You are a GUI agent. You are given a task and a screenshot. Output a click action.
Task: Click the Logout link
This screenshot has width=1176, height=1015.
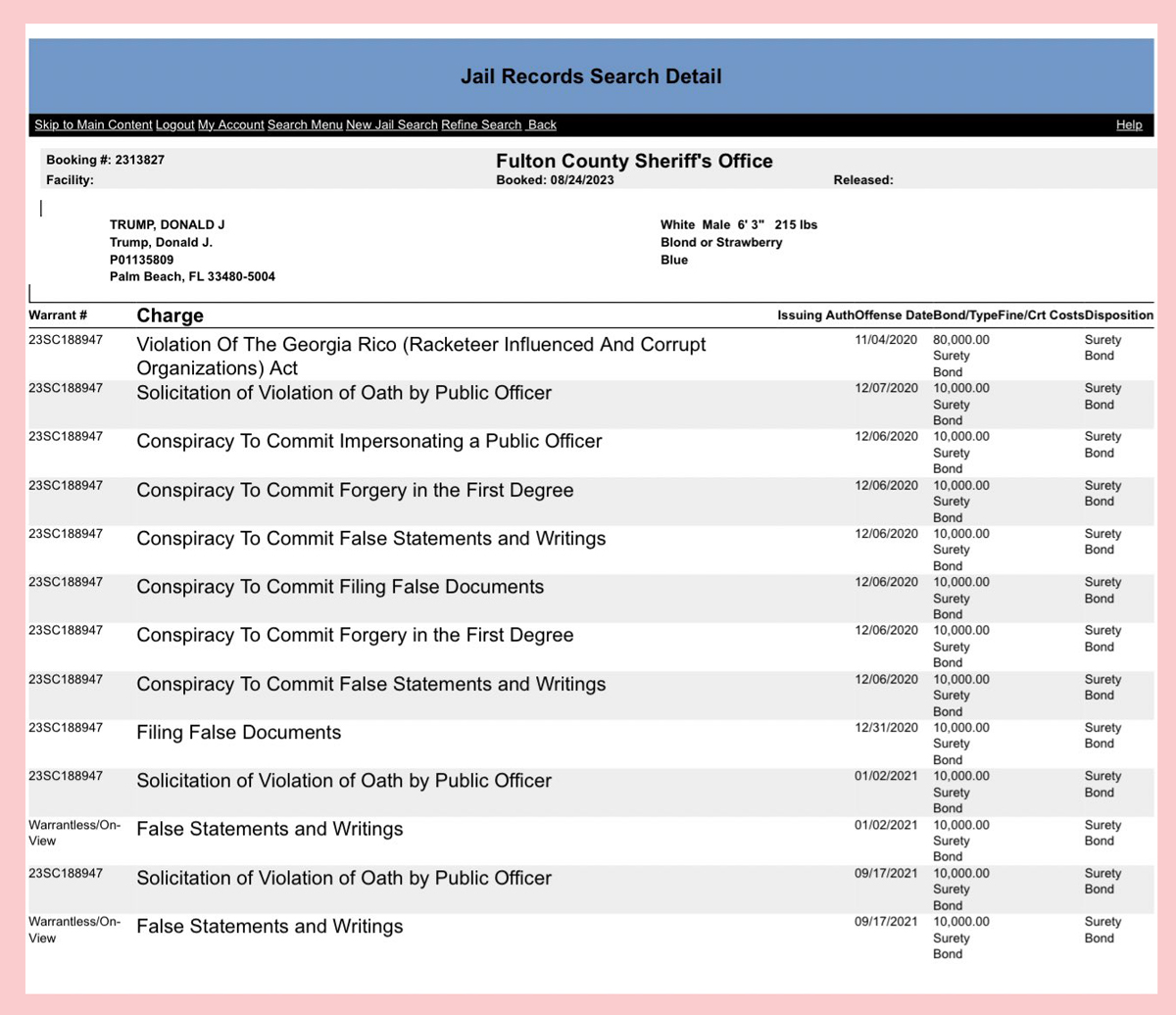point(174,125)
